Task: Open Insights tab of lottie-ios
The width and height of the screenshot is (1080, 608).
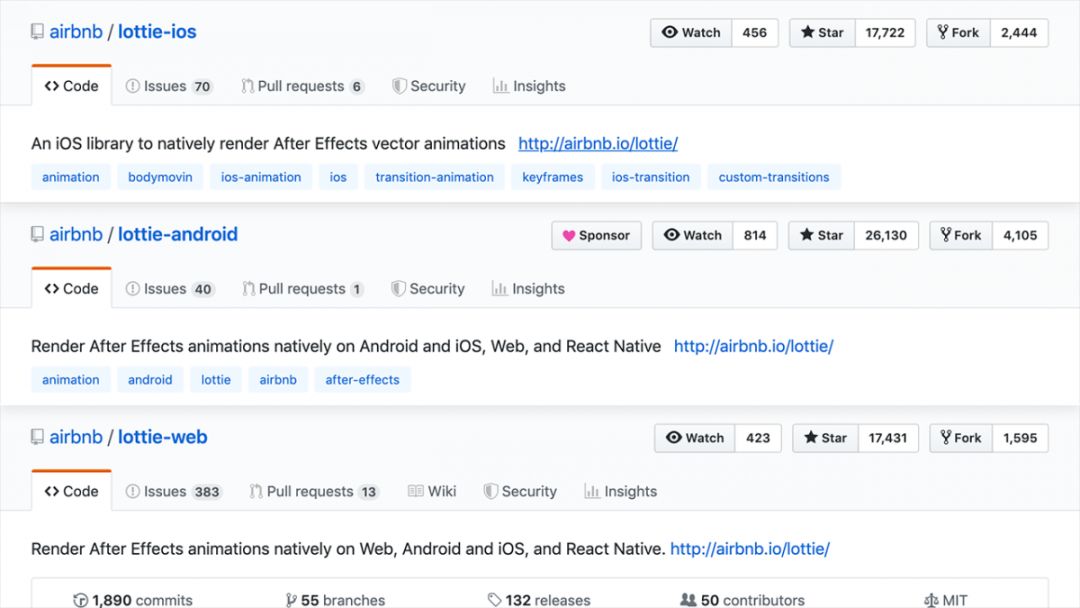Action: pyautogui.click(x=529, y=86)
